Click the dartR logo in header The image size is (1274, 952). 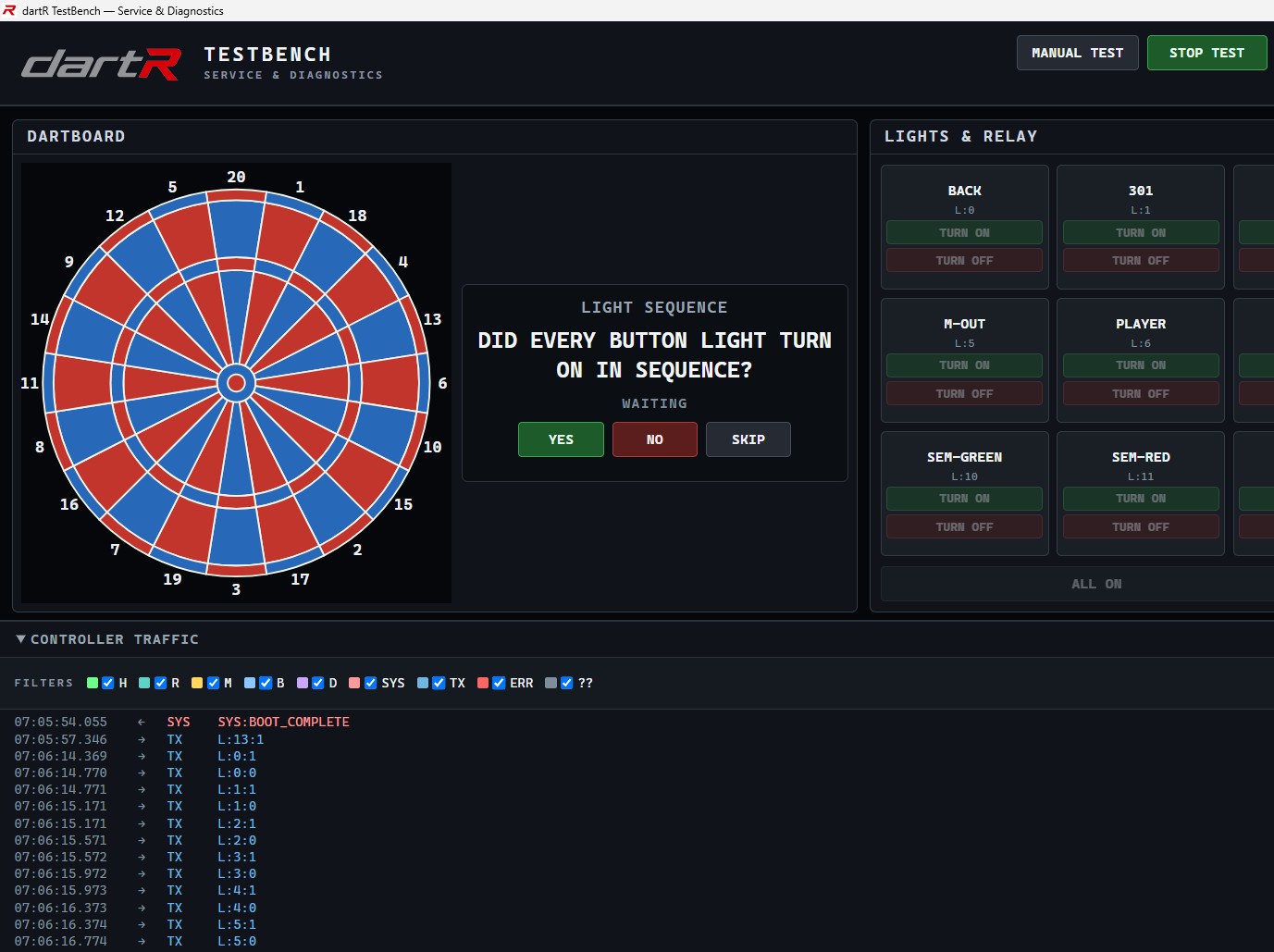(x=101, y=64)
